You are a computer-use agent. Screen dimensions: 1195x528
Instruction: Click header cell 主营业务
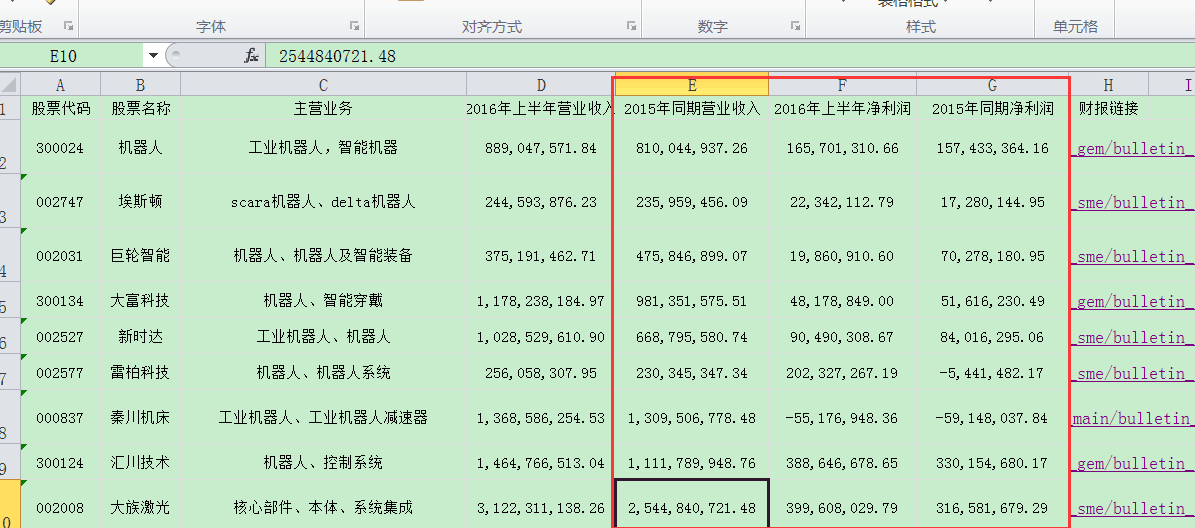[323, 108]
